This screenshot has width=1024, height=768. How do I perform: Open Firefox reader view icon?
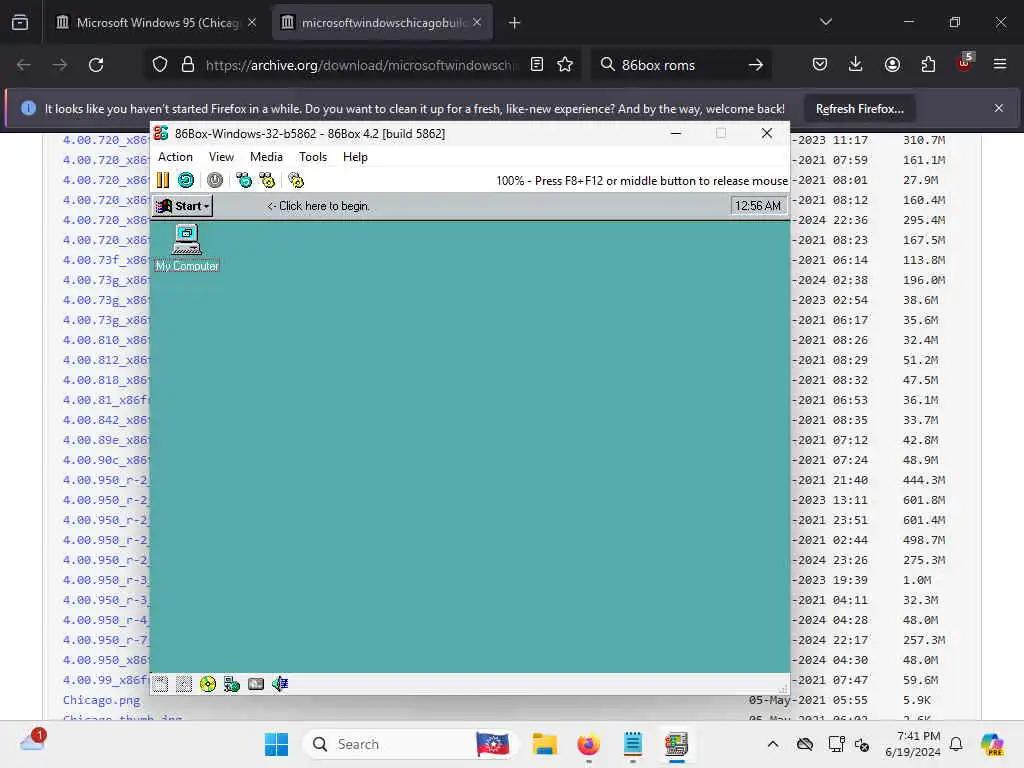pyautogui.click(x=537, y=65)
